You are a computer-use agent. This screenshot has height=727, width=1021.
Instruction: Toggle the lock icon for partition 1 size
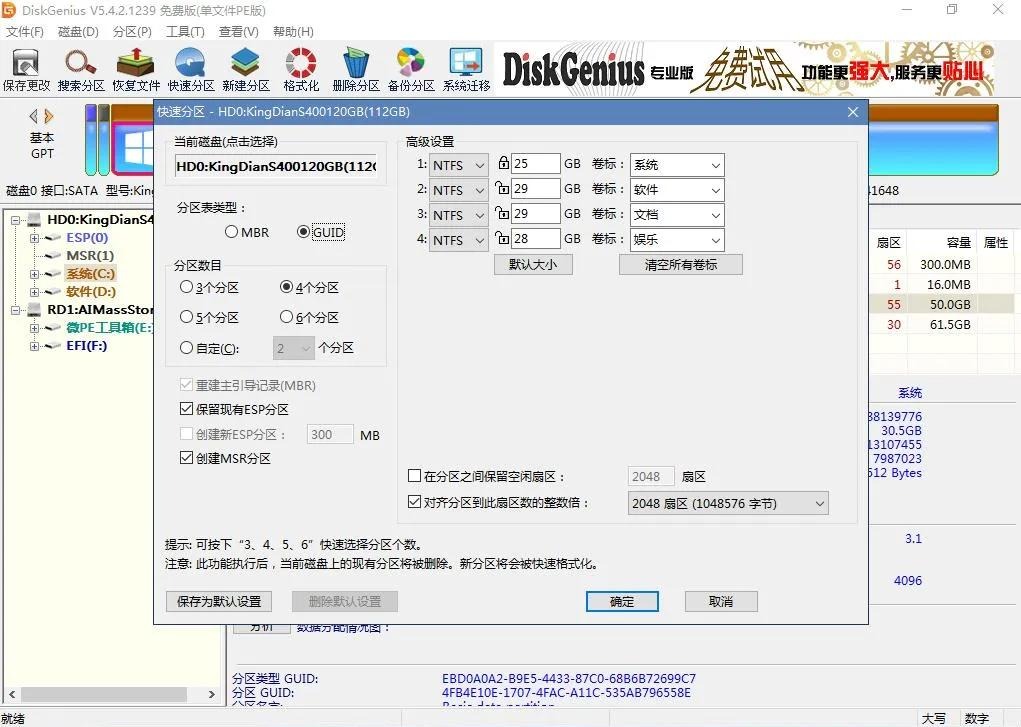coord(503,163)
